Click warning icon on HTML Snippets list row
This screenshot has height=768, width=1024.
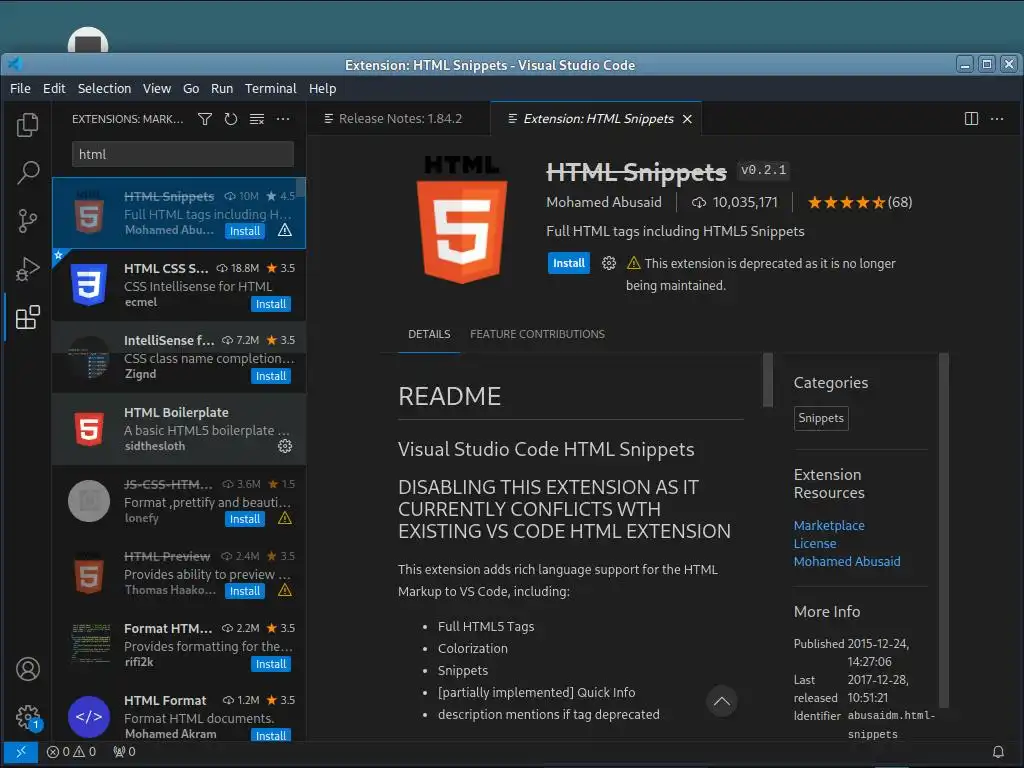(285, 231)
